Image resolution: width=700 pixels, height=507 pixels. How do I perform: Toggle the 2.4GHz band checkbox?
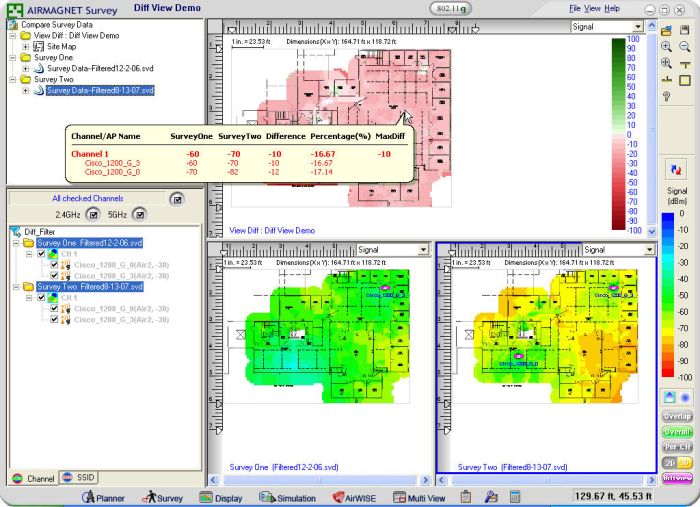point(93,214)
